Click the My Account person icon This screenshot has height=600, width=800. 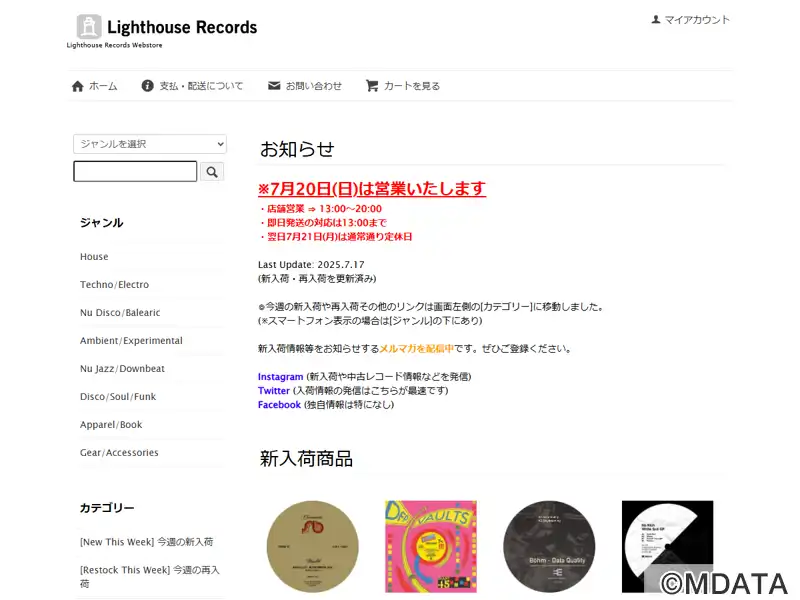click(x=656, y=19)
